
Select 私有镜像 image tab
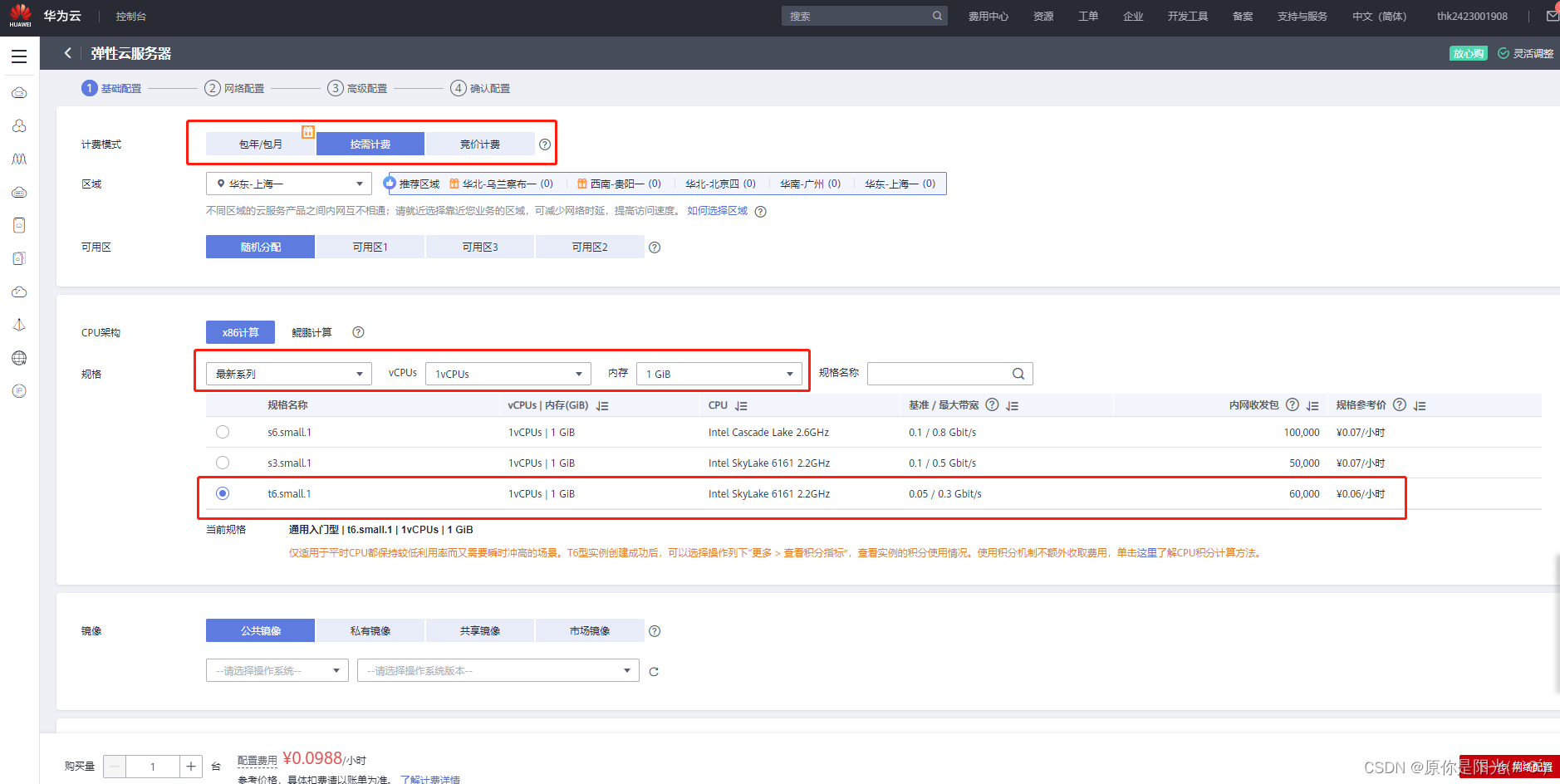pos(370,630)
